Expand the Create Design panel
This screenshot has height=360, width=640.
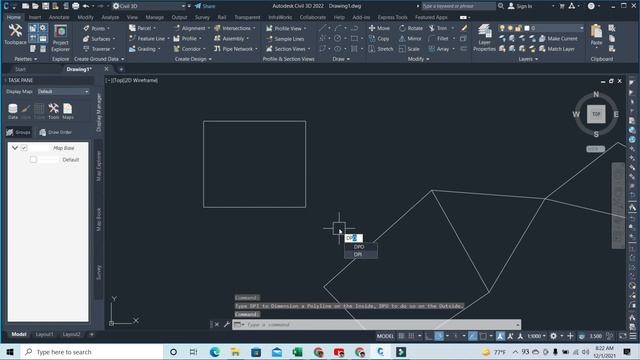193,59
